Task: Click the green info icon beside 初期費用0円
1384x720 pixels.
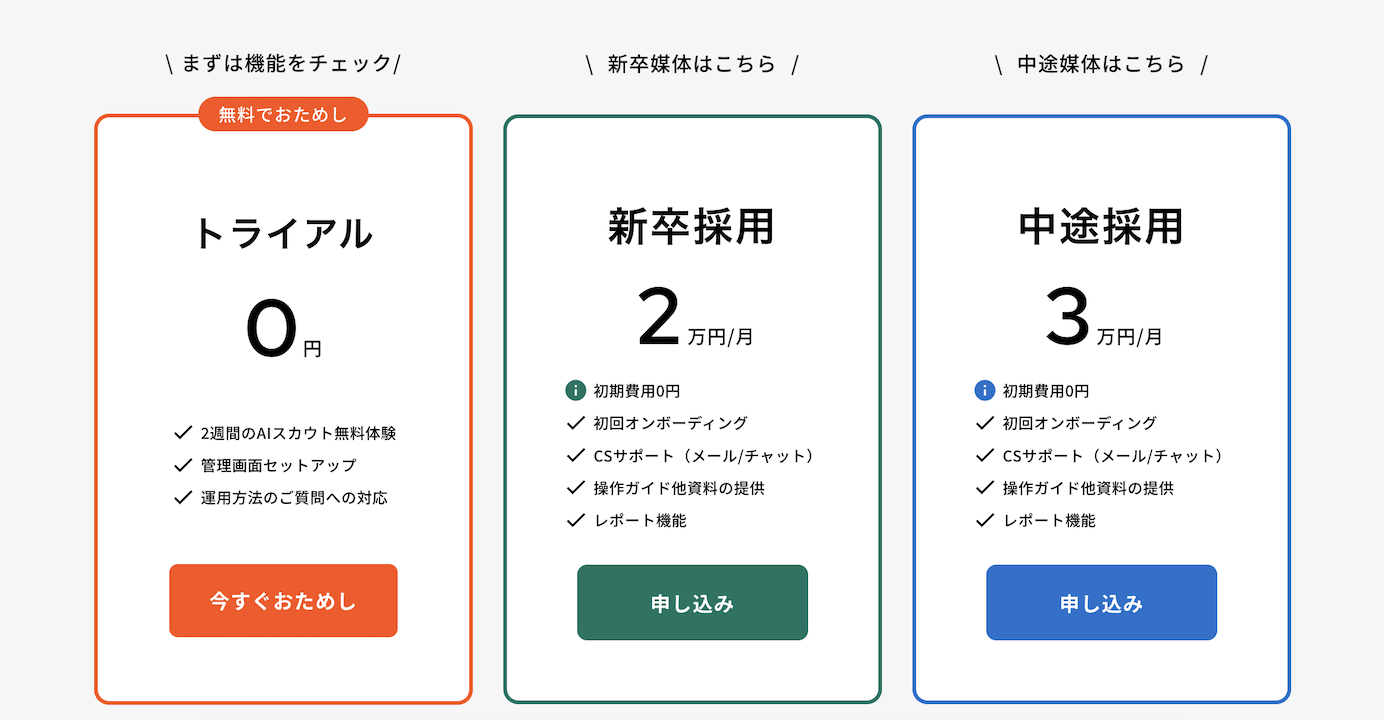Action: (x=575, y=391)
